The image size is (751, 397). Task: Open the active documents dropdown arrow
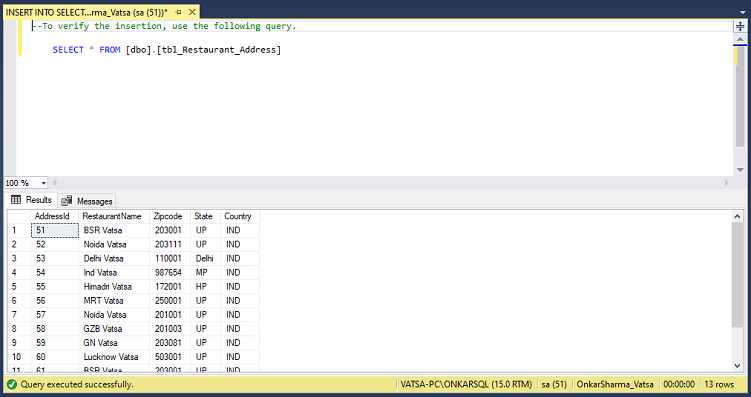tap(743, 12)
